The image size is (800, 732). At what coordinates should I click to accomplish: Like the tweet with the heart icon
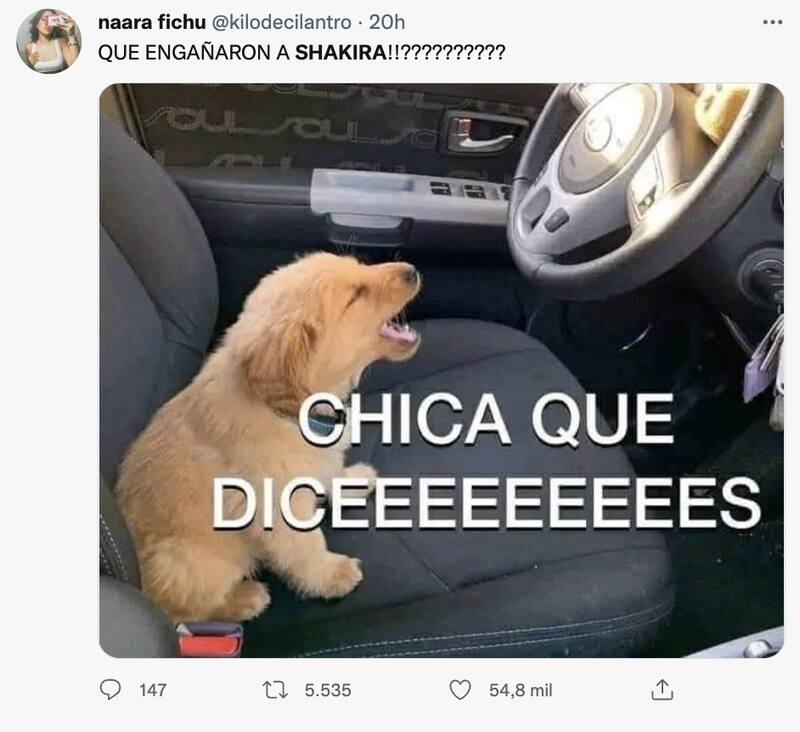click(460, 690)
